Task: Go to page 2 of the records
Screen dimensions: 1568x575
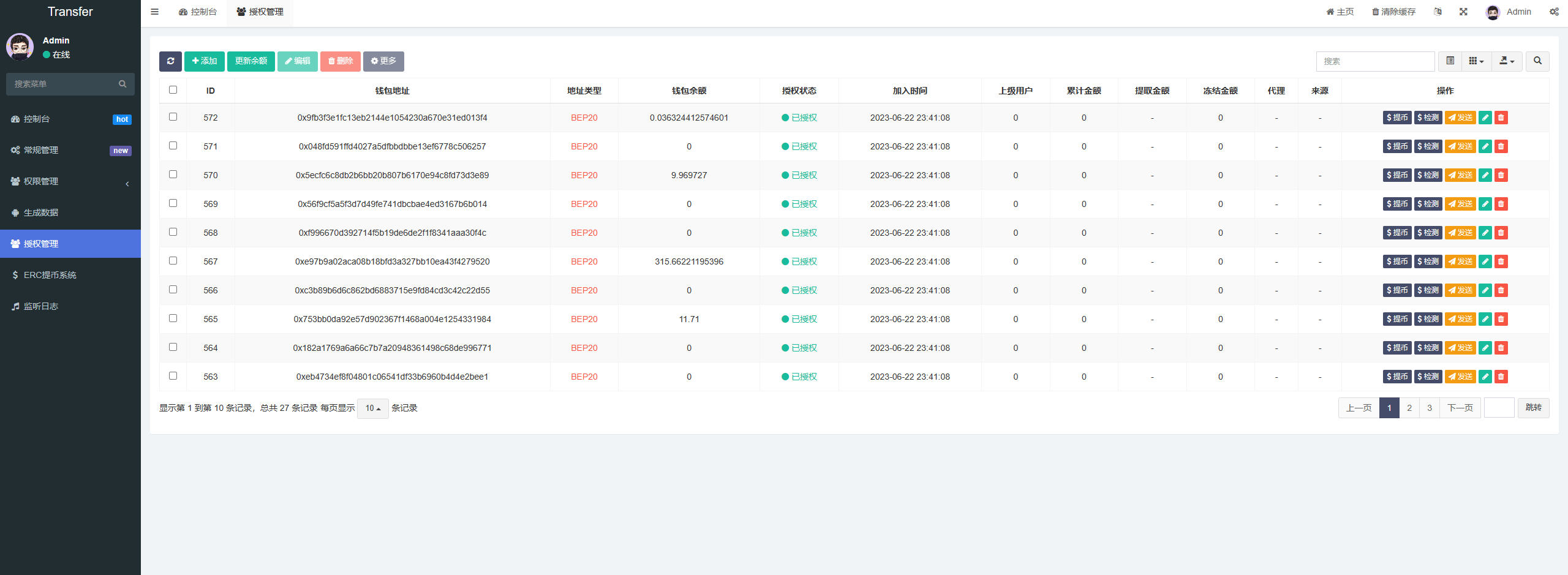Action: tap(1409, 408)
